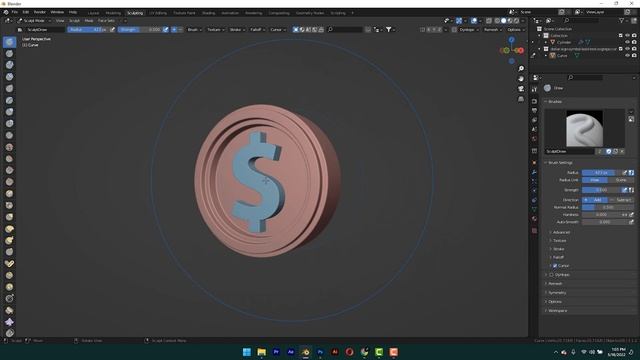This screenshot has width=640, height=360.
Task: Open the Options popover in viewport header
Action: click(x=516, y=29)
